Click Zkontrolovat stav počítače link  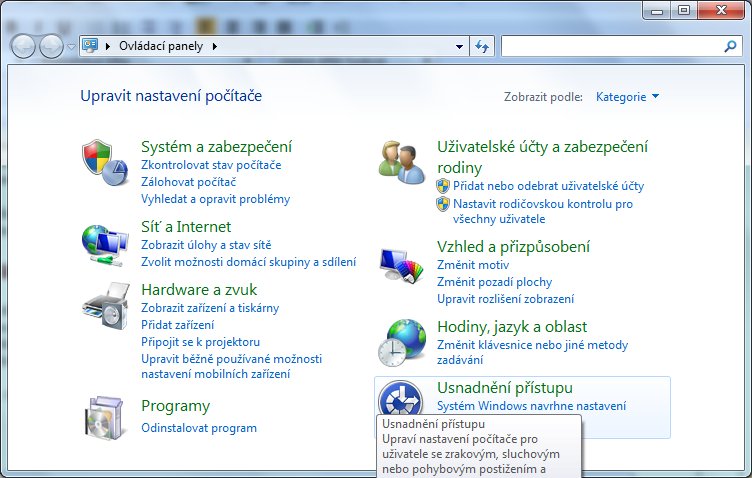211,165
